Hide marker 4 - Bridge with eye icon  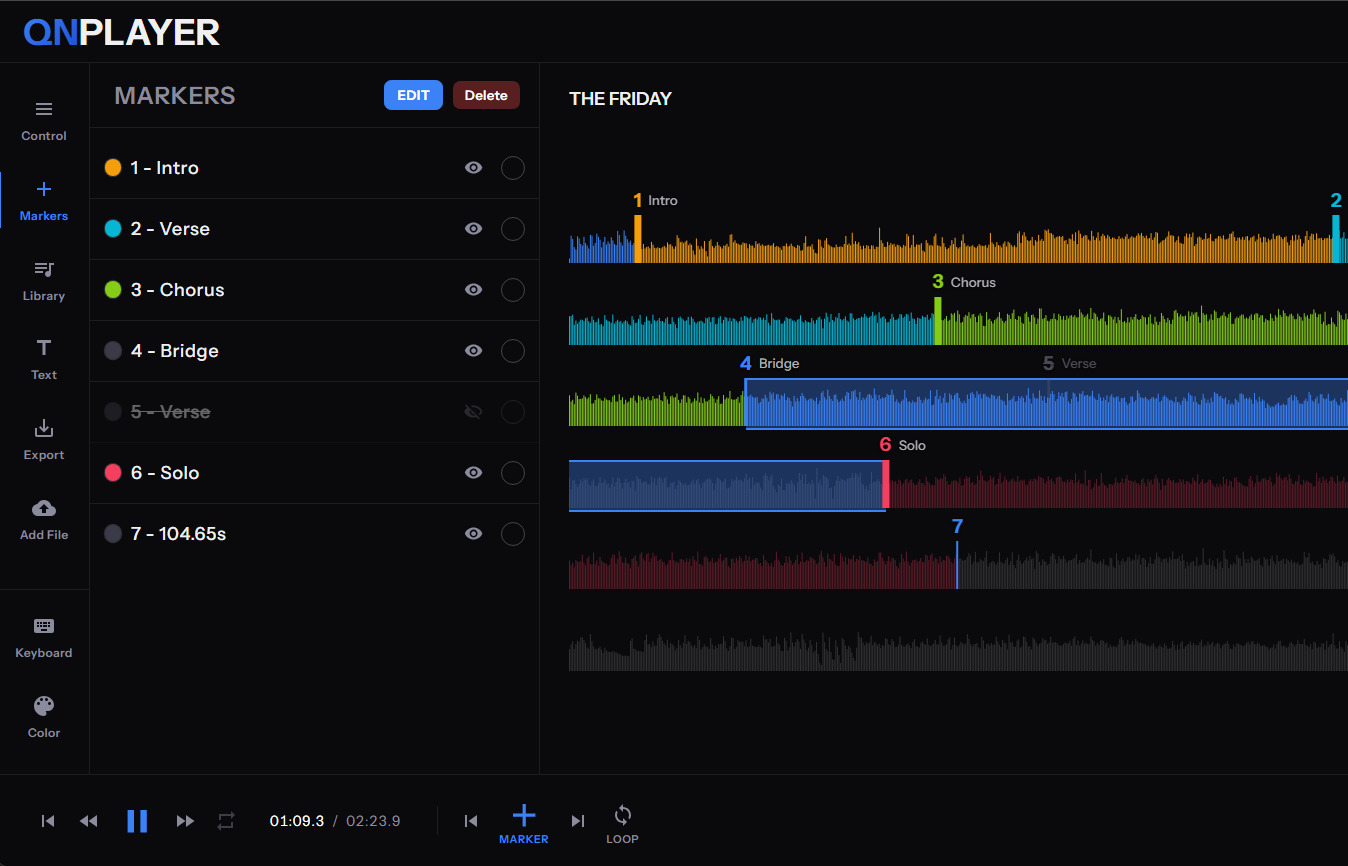474,351
